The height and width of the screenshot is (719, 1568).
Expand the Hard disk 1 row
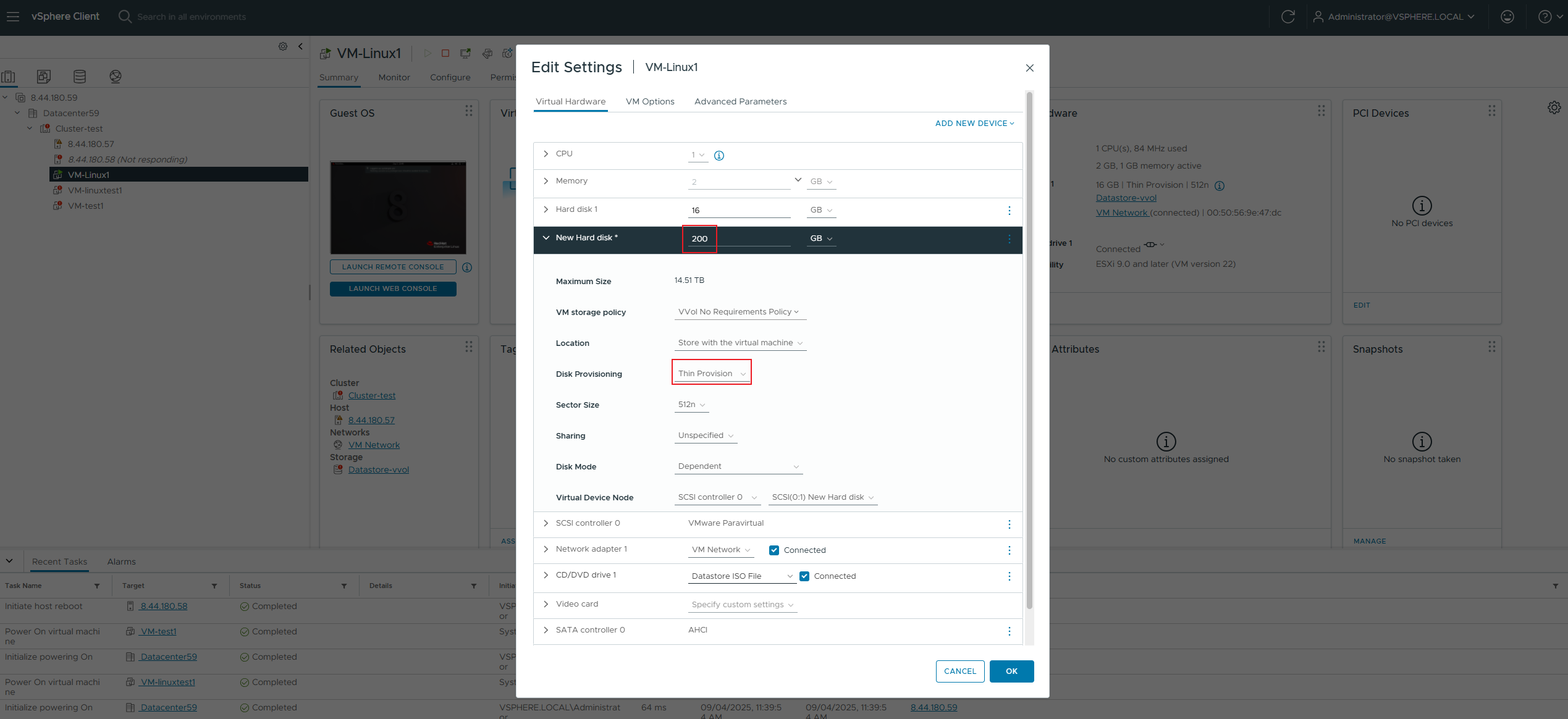[x=546, y=209]
